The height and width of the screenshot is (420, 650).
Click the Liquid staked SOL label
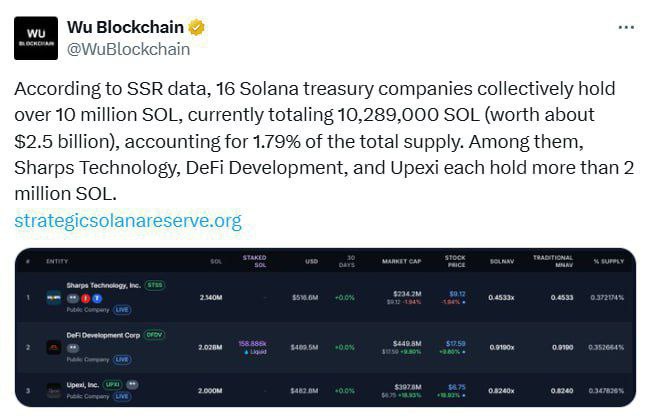tap(256, 352)
